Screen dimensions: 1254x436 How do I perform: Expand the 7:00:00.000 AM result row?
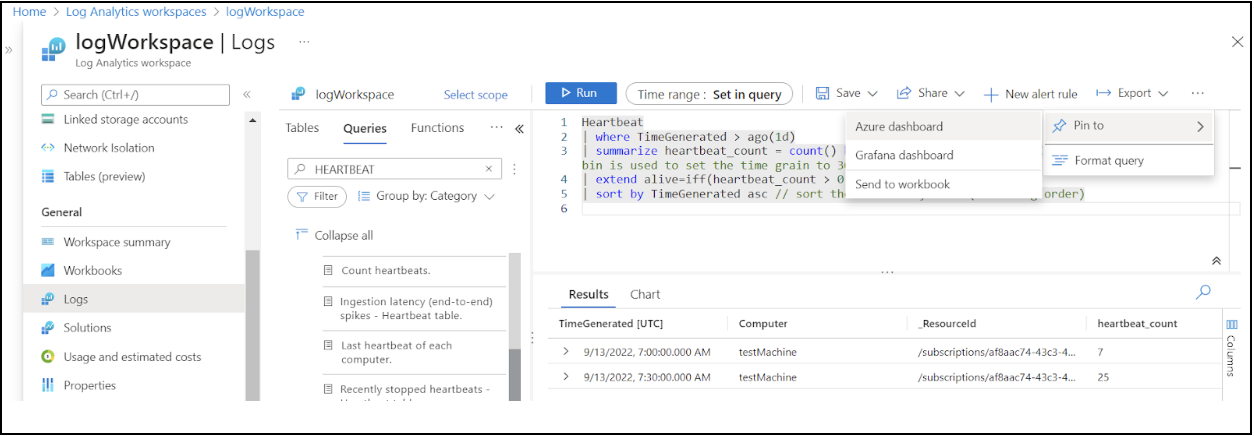point(566,352)
